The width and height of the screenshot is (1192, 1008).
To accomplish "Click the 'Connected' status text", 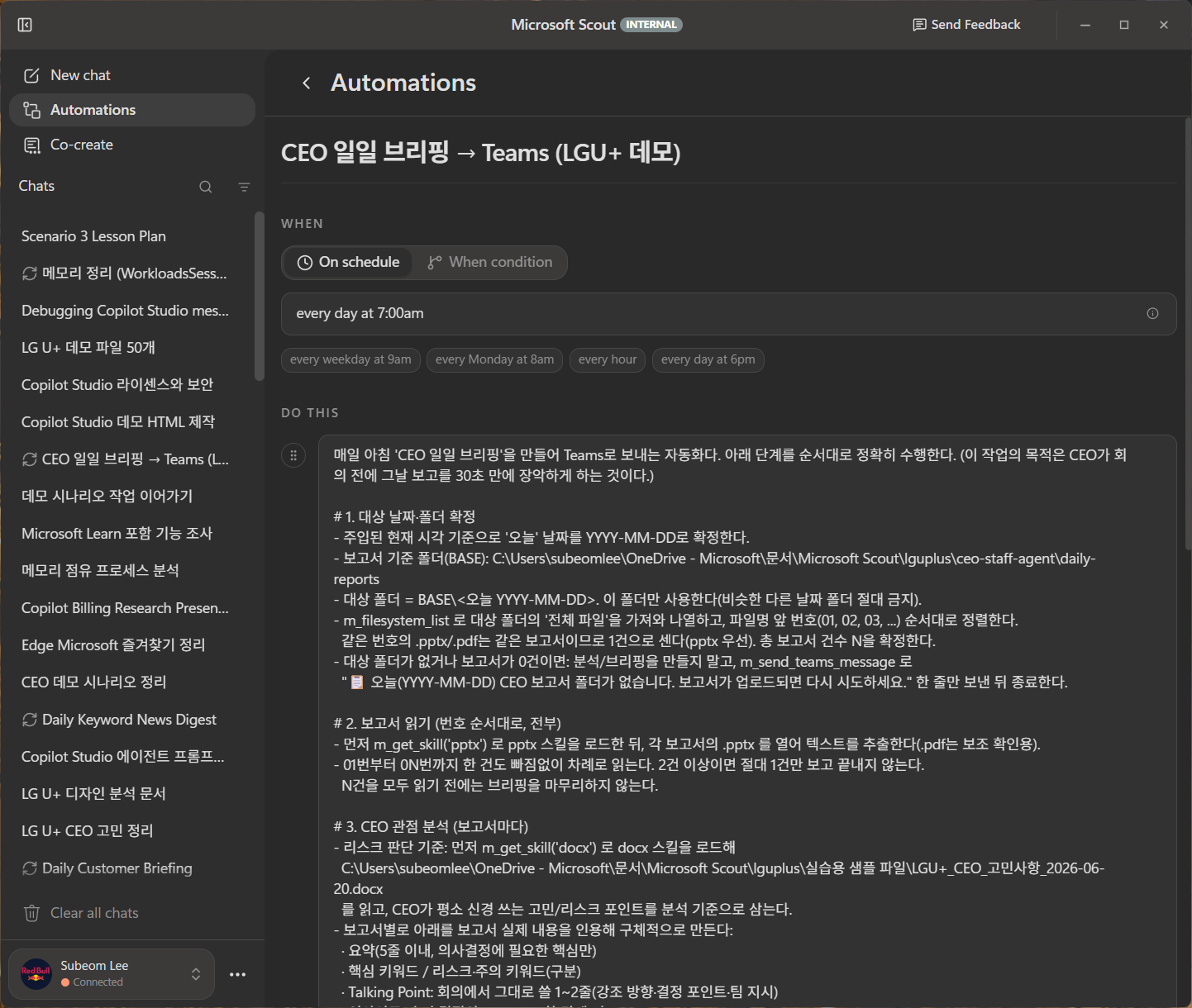I will point(98,982).
